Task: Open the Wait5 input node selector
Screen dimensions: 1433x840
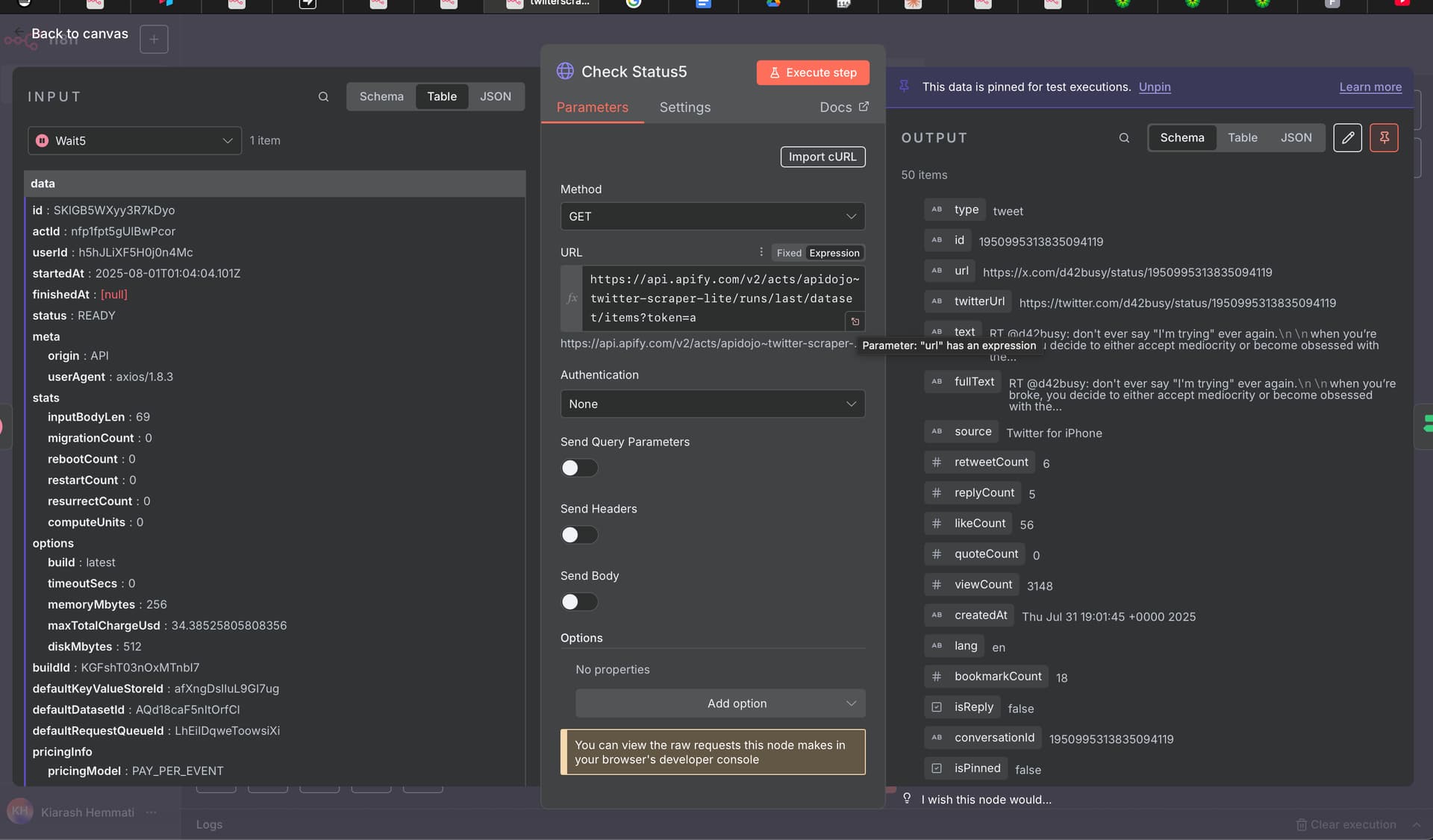Action: coord(134,141)
